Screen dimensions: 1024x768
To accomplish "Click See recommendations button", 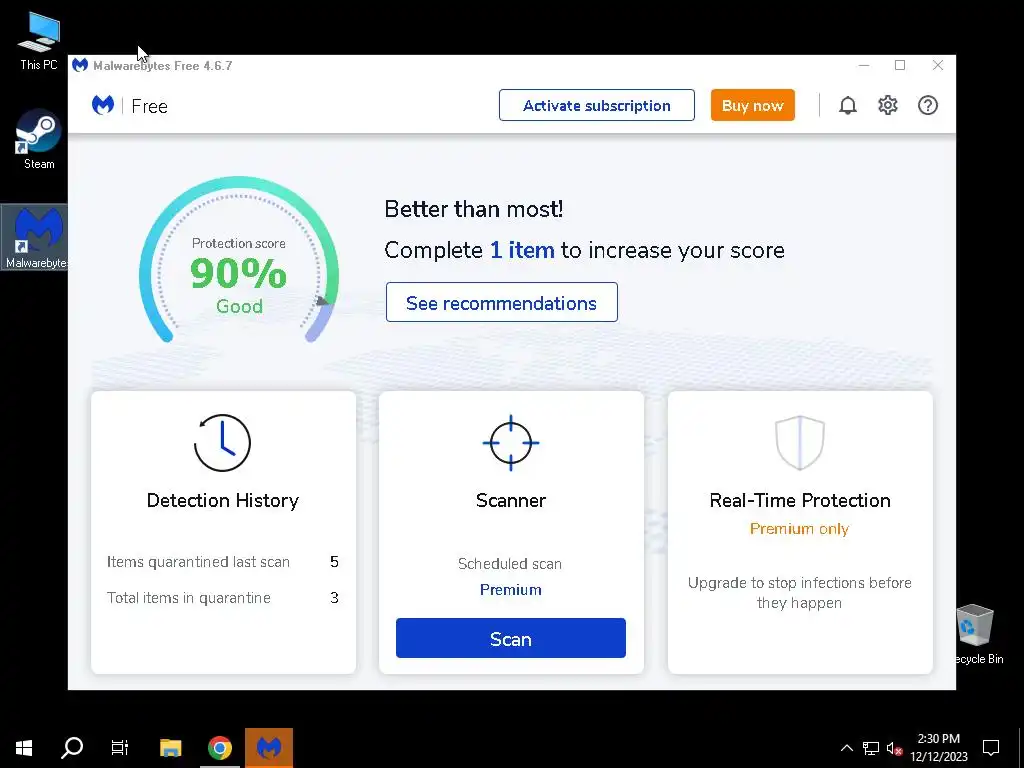I will pyautogui.click(x=502, y=302).
